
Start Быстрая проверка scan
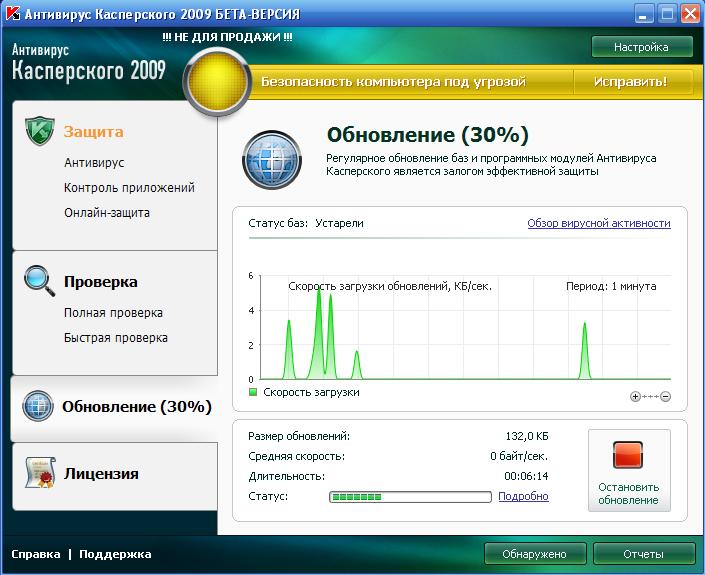coord(116,338)
